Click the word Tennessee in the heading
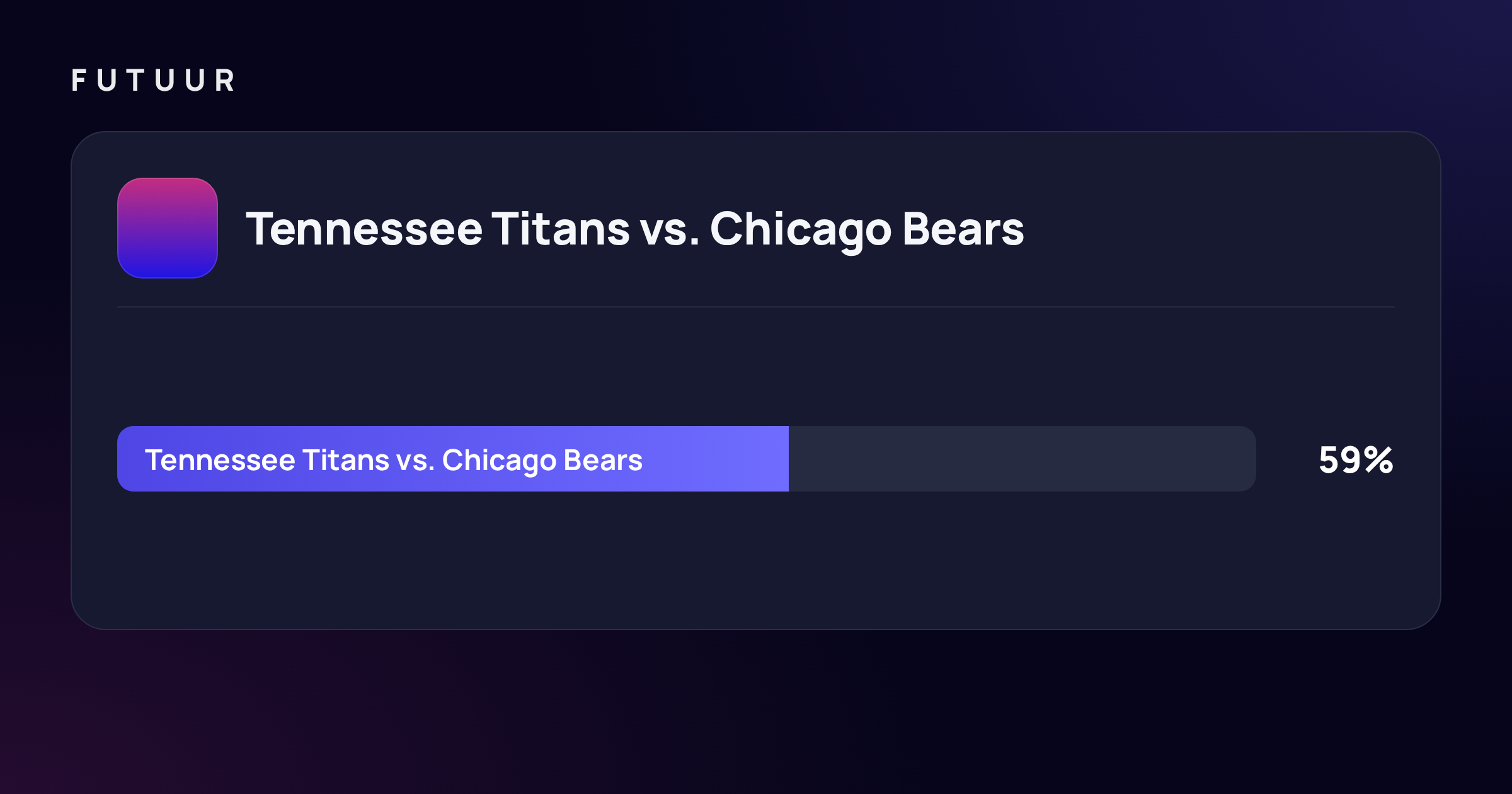This screenshot has height=794, width=1512. pos(364,228)
